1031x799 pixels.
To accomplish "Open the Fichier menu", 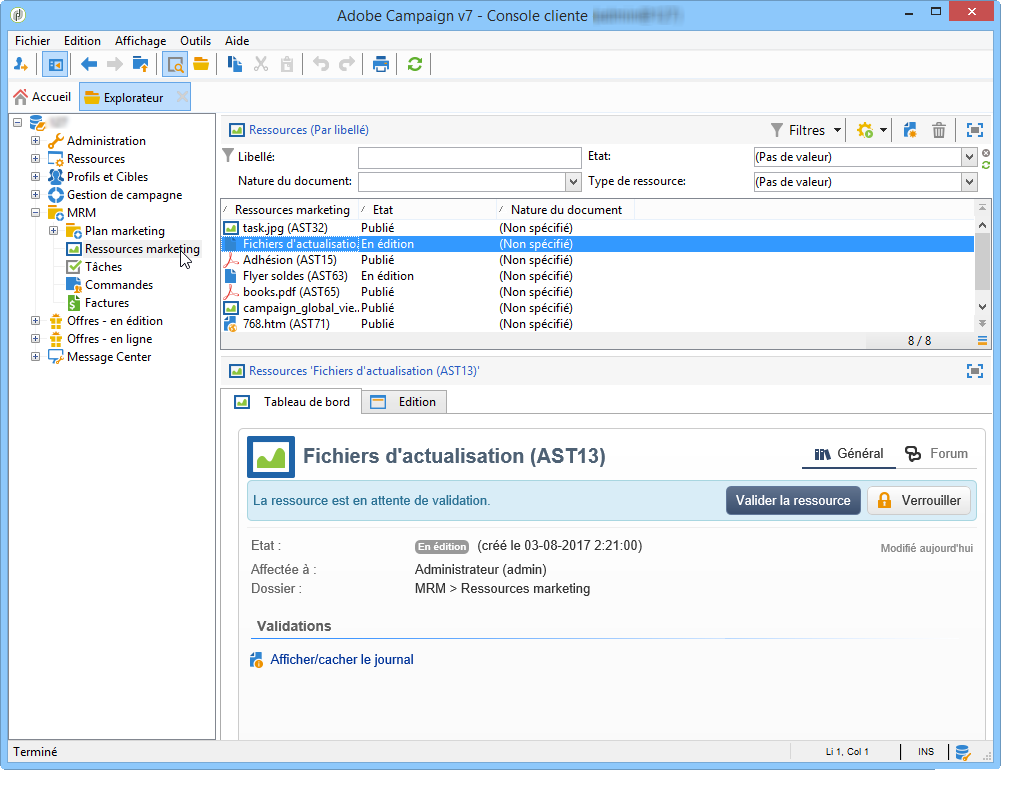I will click(x=32, y=41).
